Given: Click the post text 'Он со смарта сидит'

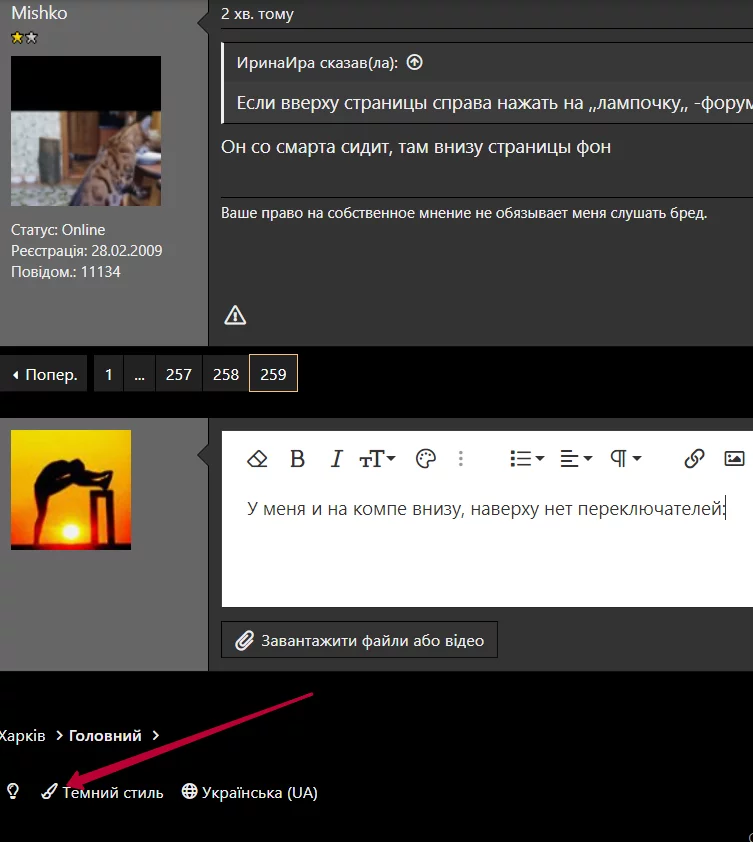Looking at the screenshot, I should click(x=416, y=147).
